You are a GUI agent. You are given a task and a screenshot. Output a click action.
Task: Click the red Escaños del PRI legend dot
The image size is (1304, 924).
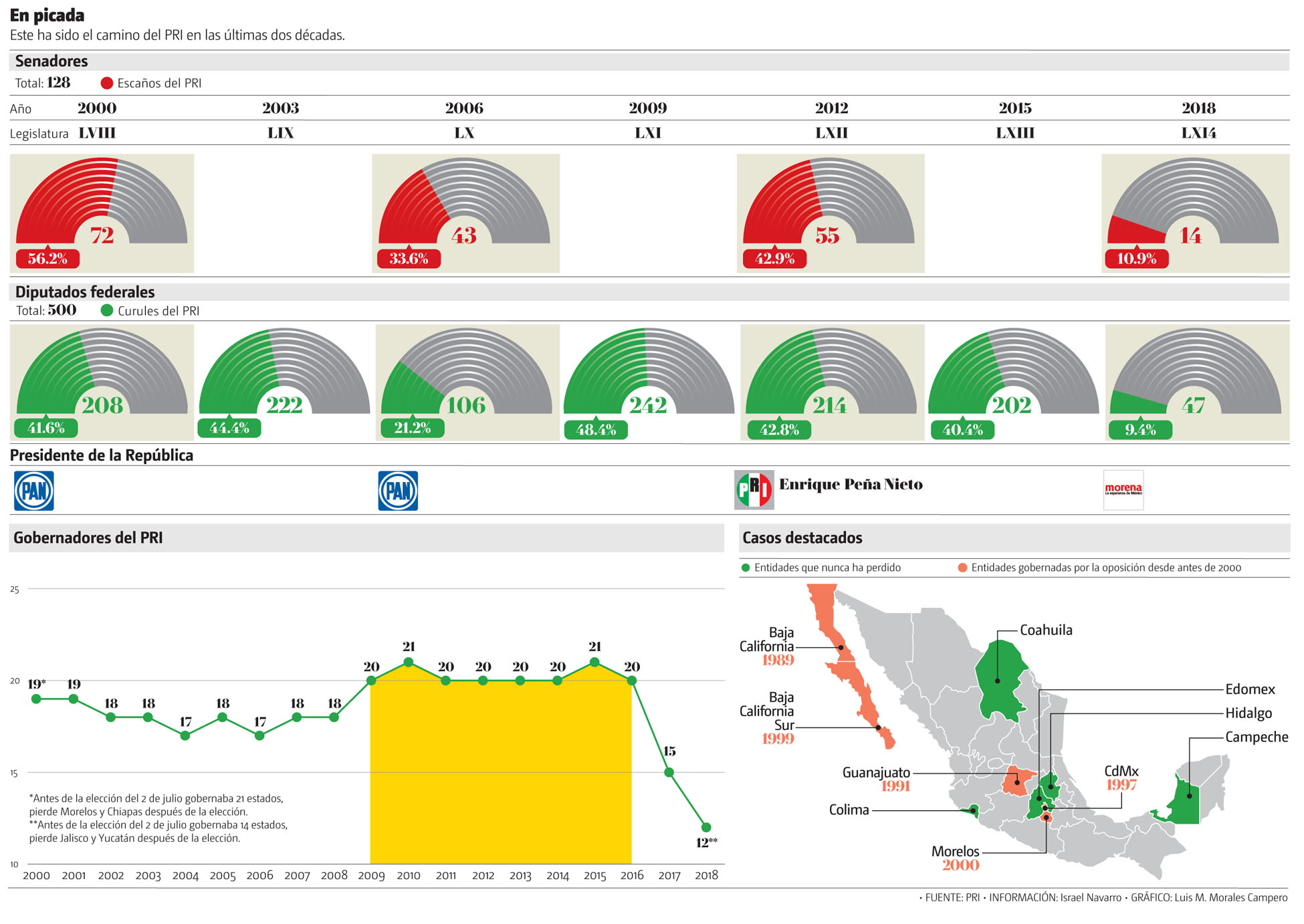coord(106,84)
